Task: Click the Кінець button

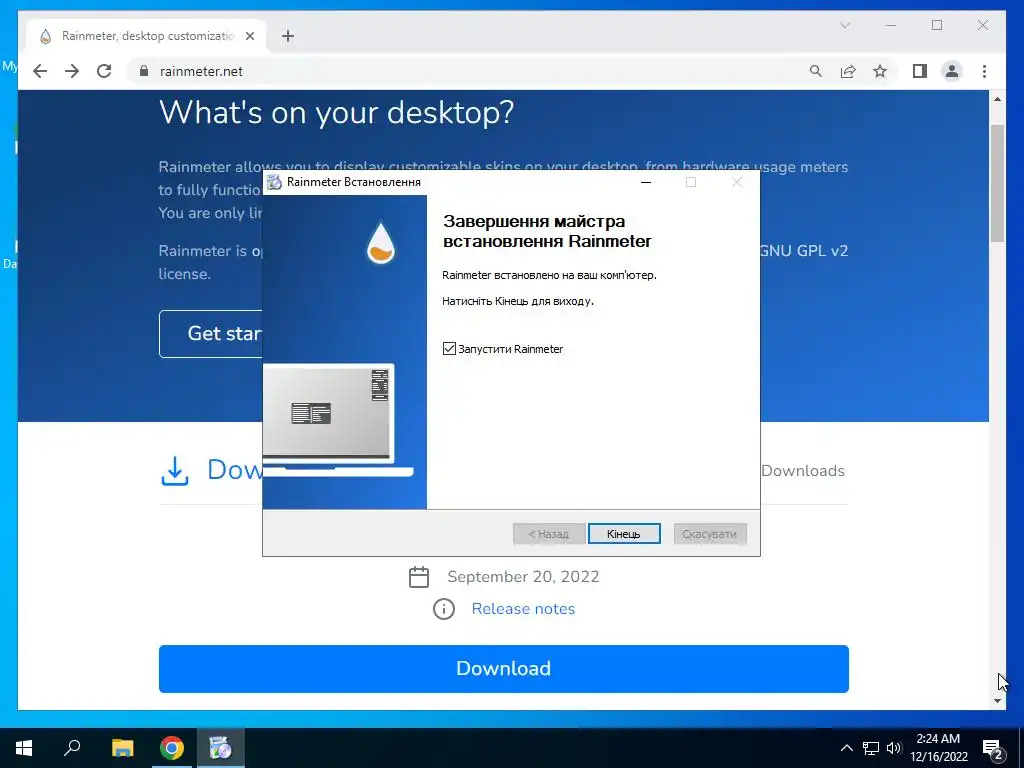Action: coord(624,534)
